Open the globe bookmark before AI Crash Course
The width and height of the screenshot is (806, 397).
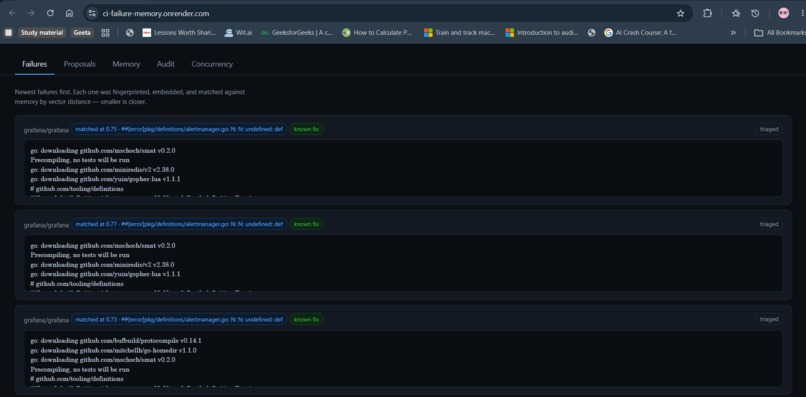pos(592,32)
